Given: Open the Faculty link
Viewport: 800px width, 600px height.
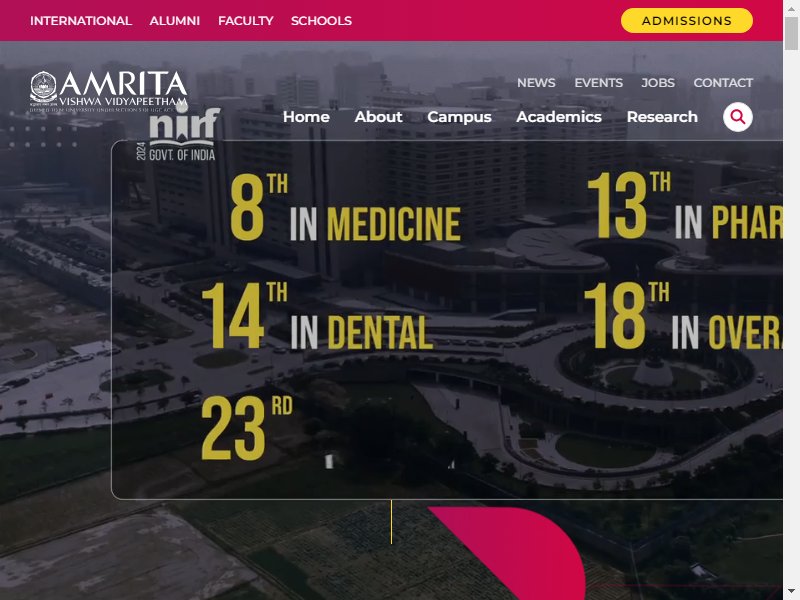Looking at the screenshot, I should pos(245,20).
